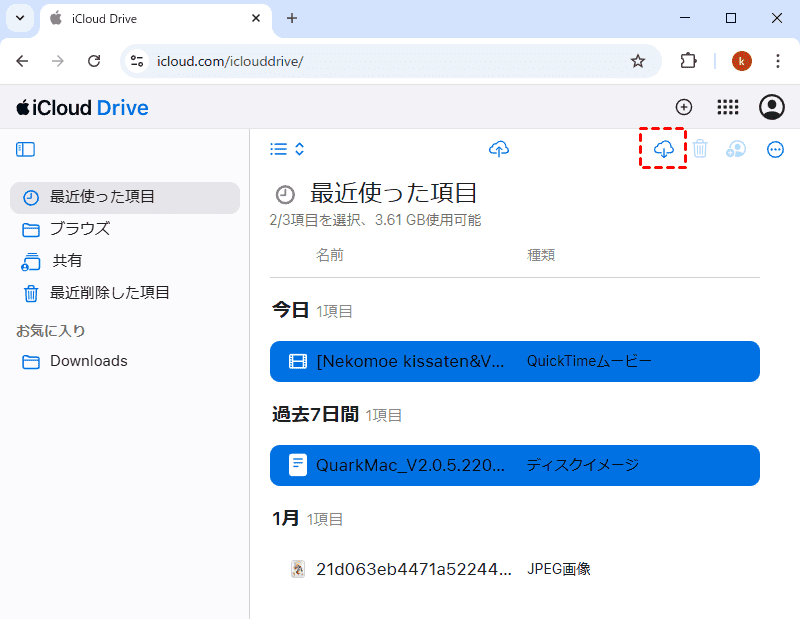Viewport: 800px width, 619px height.
Task: Click the download cloud icon
Action: (x=663, y=149)
